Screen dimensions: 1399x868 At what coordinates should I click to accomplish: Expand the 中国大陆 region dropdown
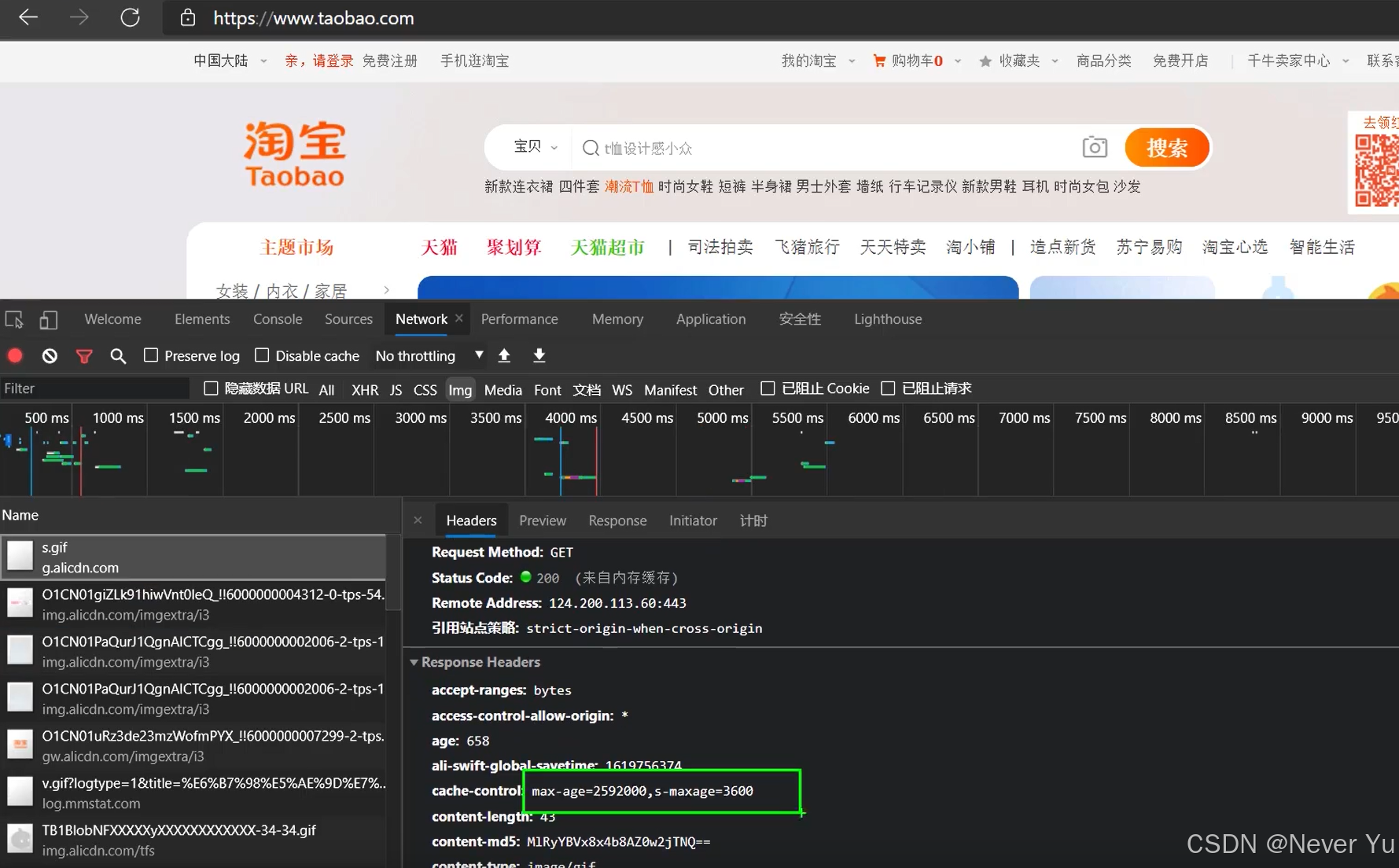(x=230, y=61)
